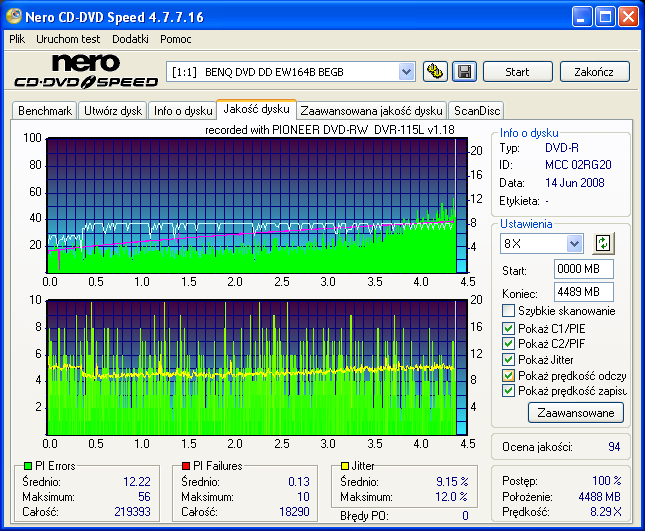645x531 pixels.
Task: Uncheck Pokaż C2/PIF
Action: coord(508,343)
